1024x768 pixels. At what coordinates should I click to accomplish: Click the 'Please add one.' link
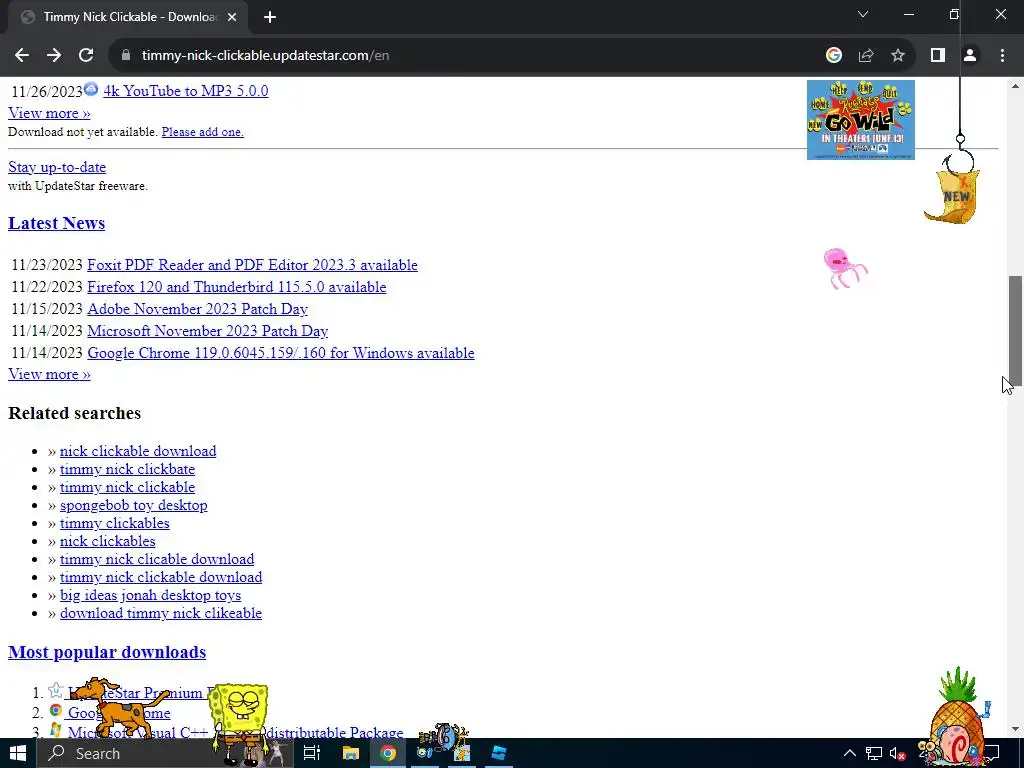click(x=202, y=132)
